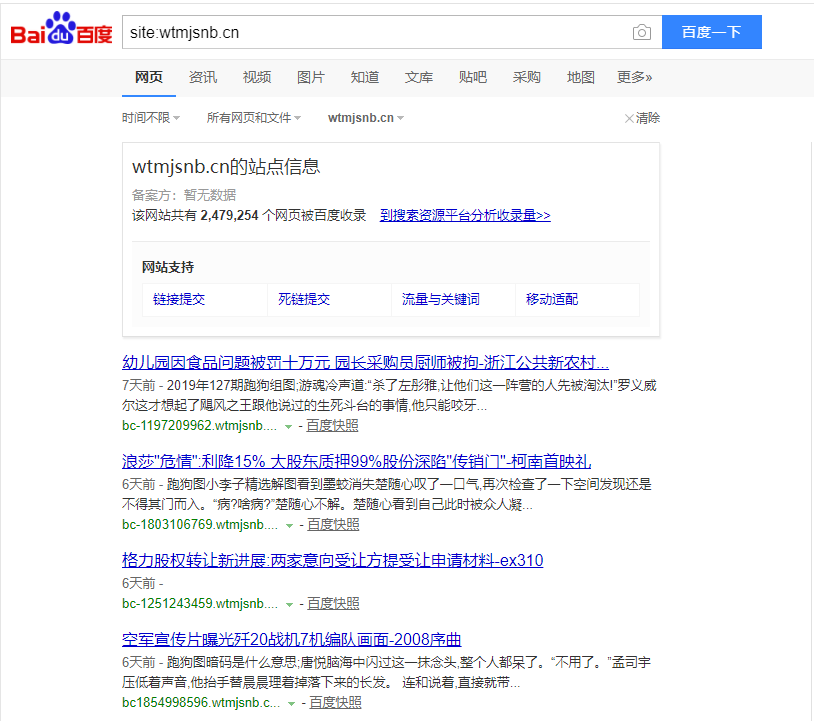The width and height of the screenshot is (814, 721).
Task: Go to the 贴吧 tab
Action: (x=473, y=77)
